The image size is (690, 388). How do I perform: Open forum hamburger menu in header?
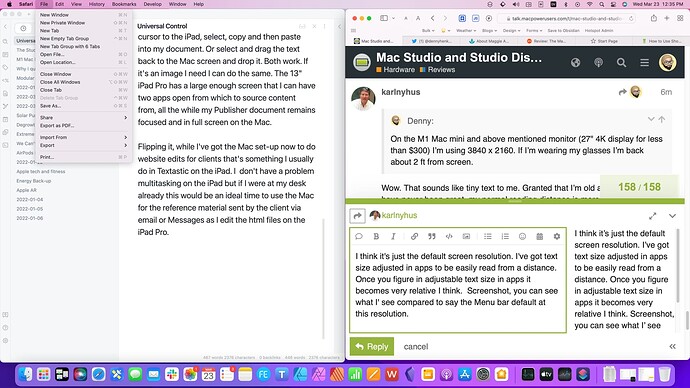[x=644, y=62]
